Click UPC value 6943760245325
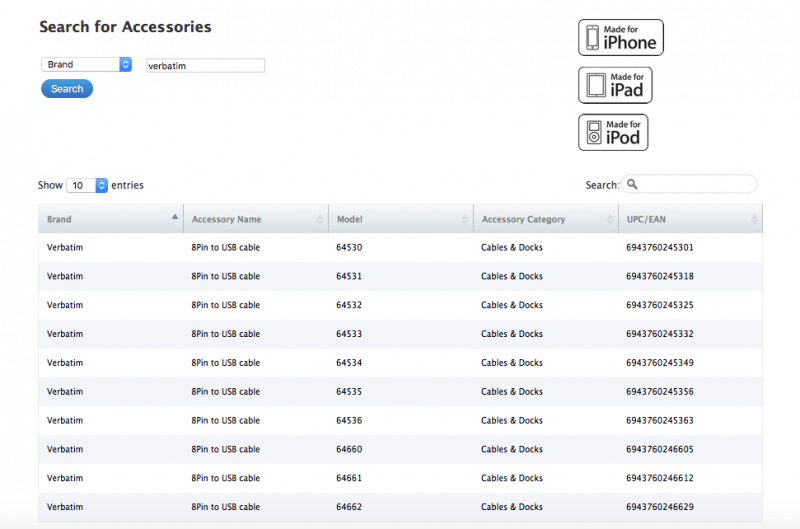 coord(660,305)
